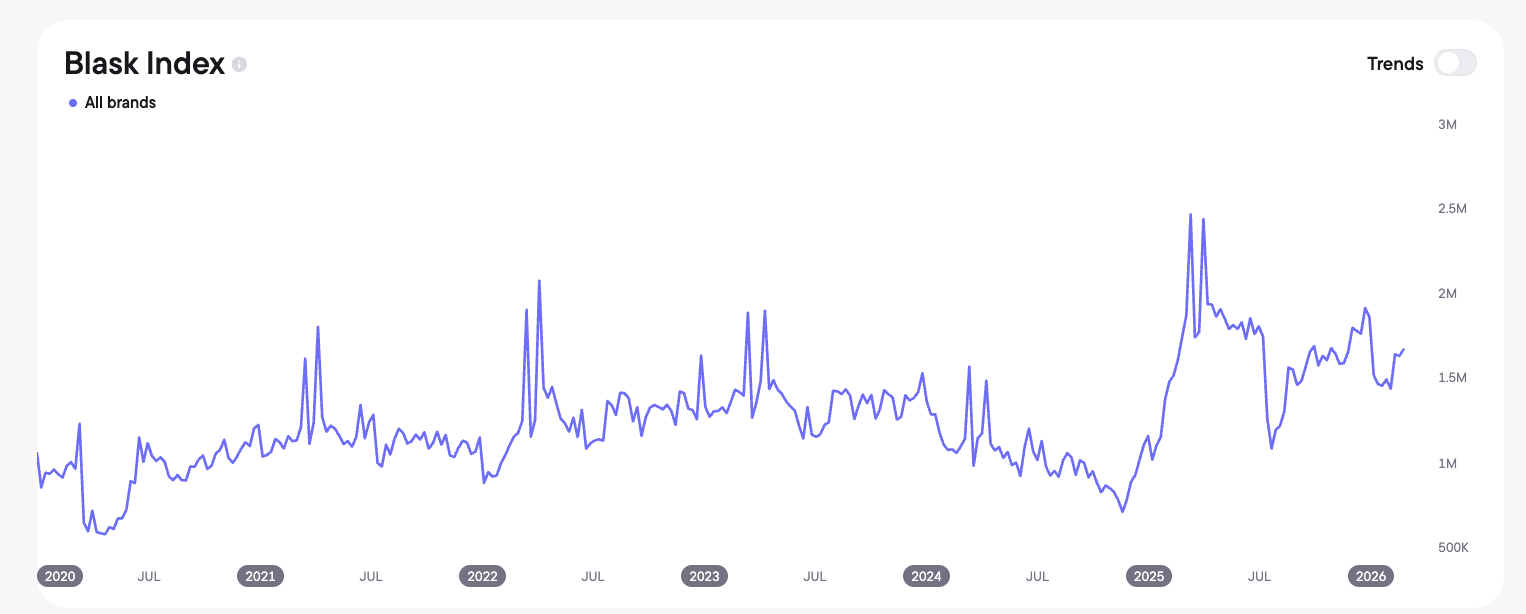Select the 2021 year marker
The width and height of the screenshot is (1526, 614).
click(260, 576)
